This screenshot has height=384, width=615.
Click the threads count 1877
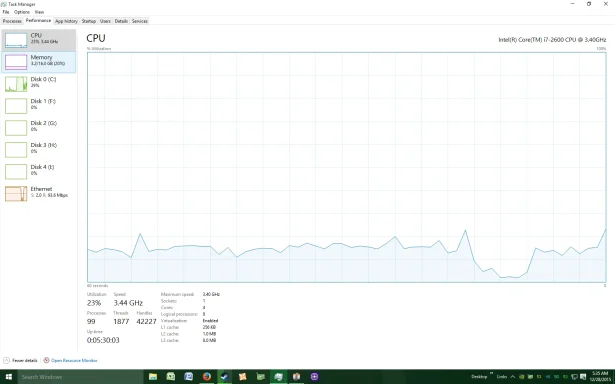[x=121, y=321]
